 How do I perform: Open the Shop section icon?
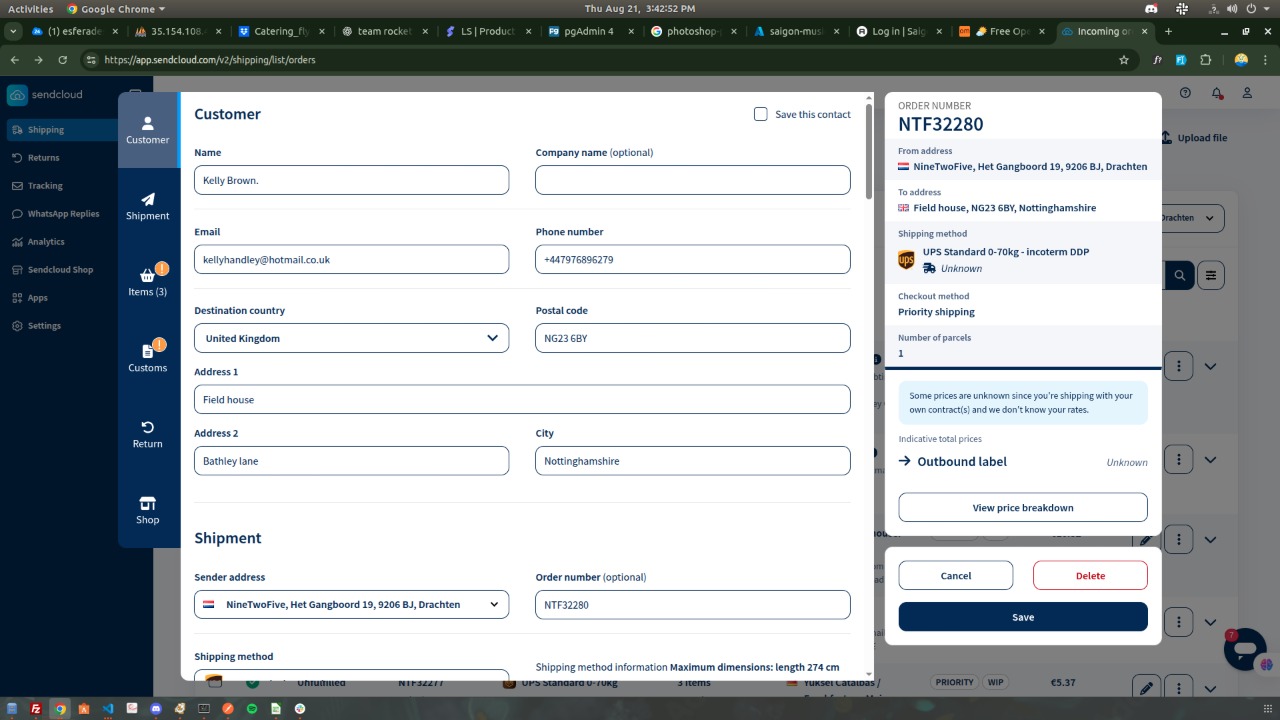(x=148, y=510)
